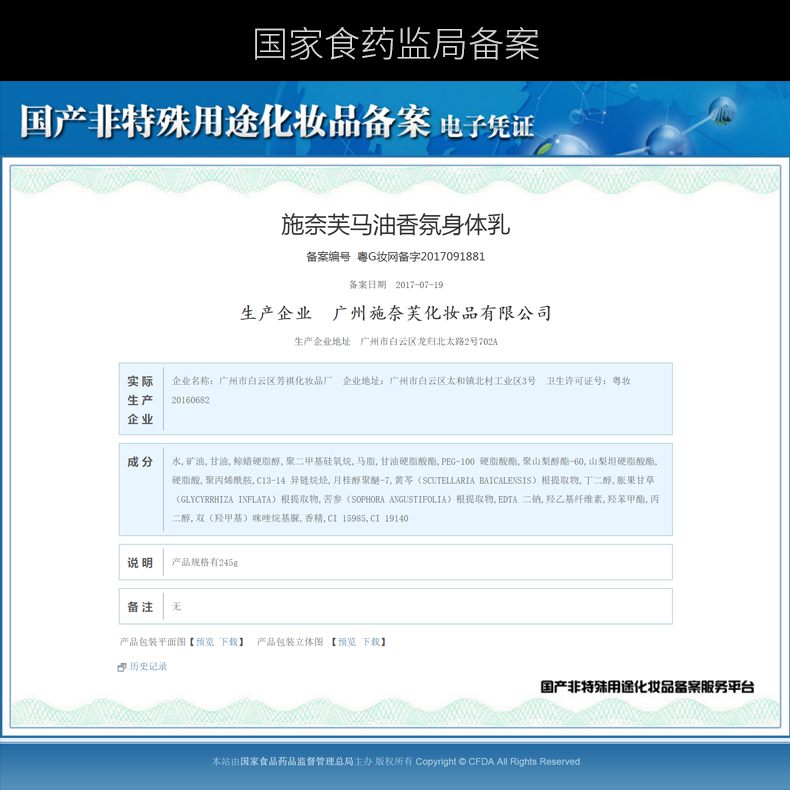Click 预览 for 产品包装平面图
The height and width of the screenshot is (790, 790).
coord(205,641)
